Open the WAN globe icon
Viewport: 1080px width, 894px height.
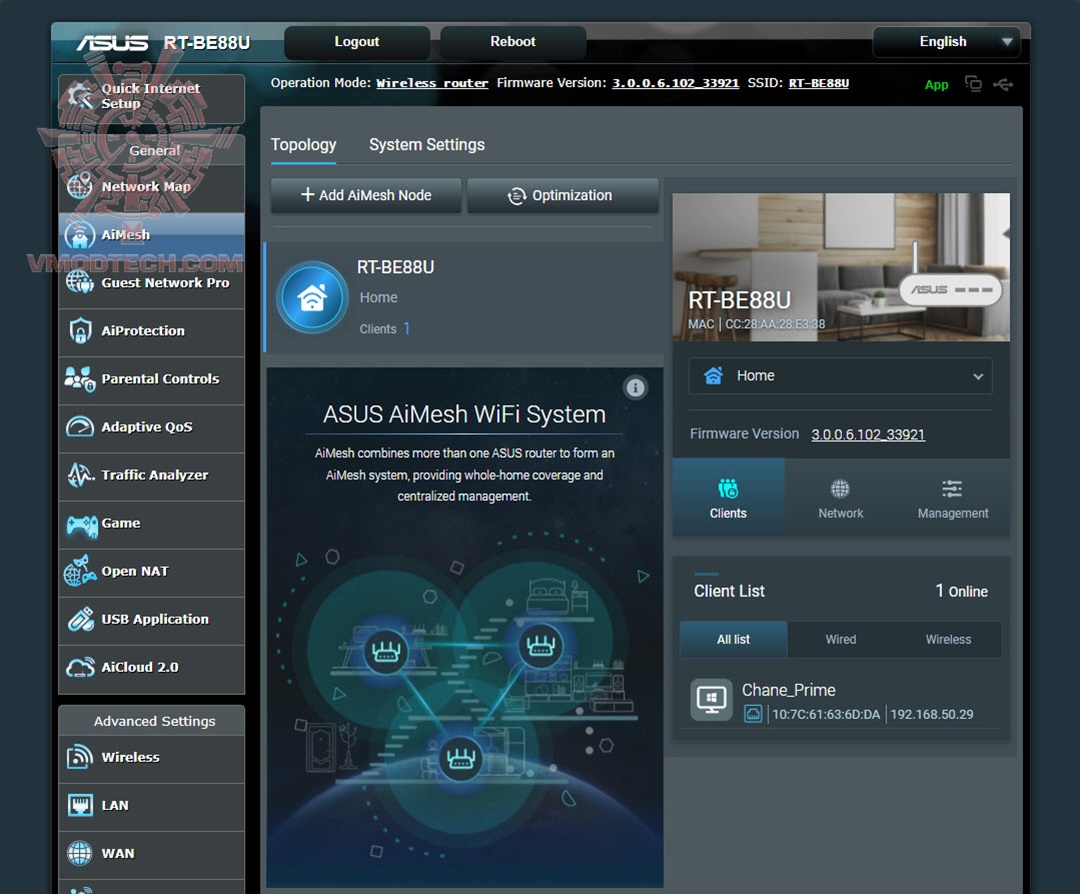click(x=80, y=853)
